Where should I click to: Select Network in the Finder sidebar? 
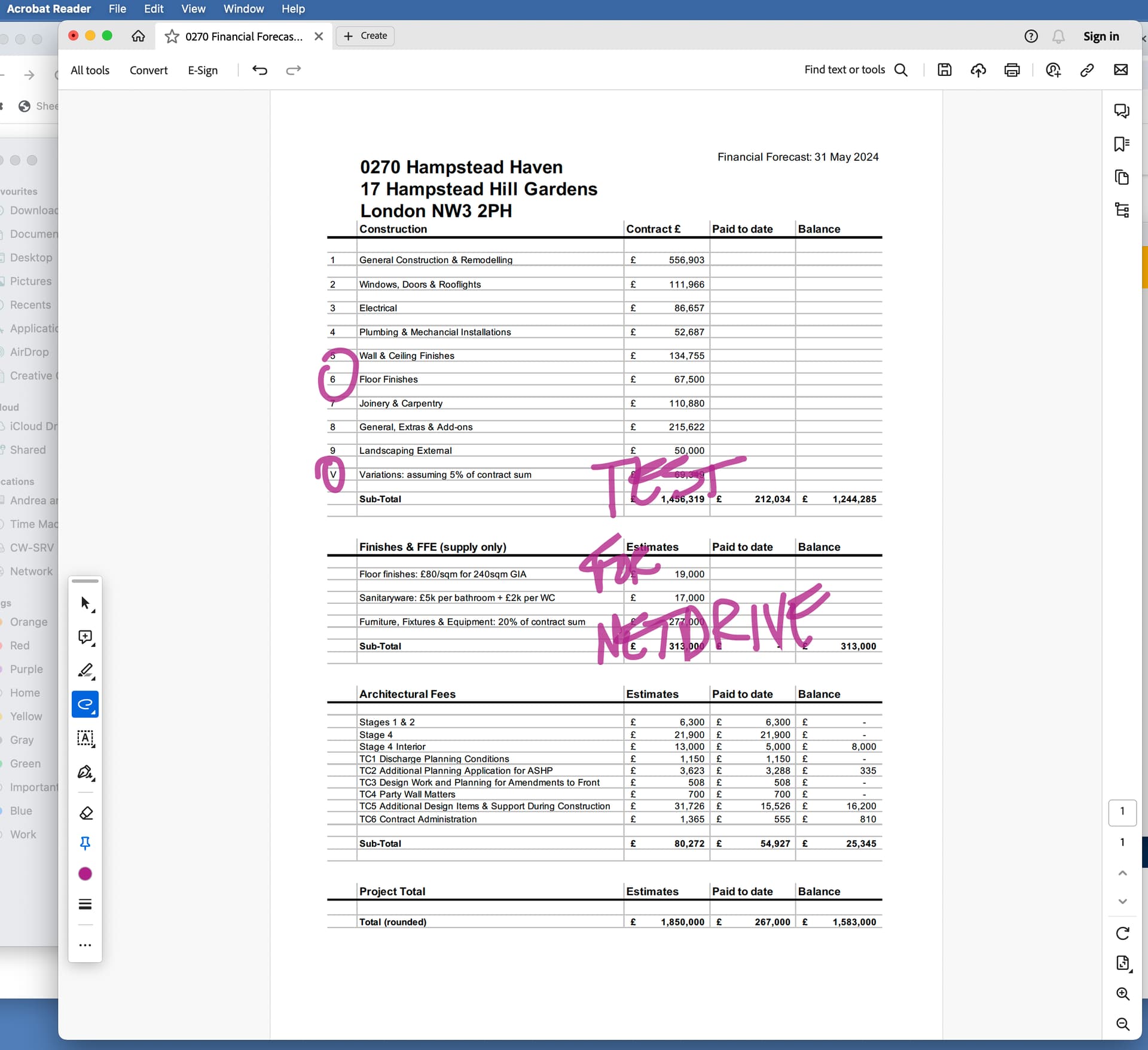(x=31, y=572)
